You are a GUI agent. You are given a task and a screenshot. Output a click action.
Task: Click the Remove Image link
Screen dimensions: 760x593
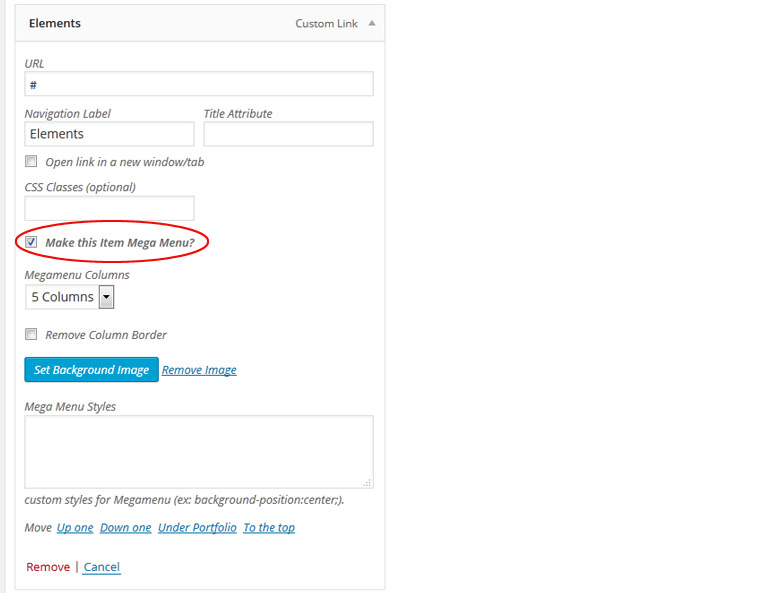(x=199, y=370)
